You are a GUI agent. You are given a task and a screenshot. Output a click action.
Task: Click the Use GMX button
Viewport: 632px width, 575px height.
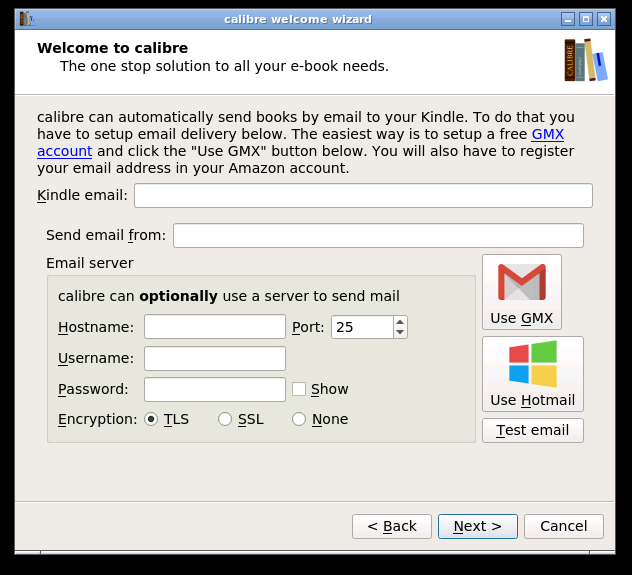click(x=522, y=292)
